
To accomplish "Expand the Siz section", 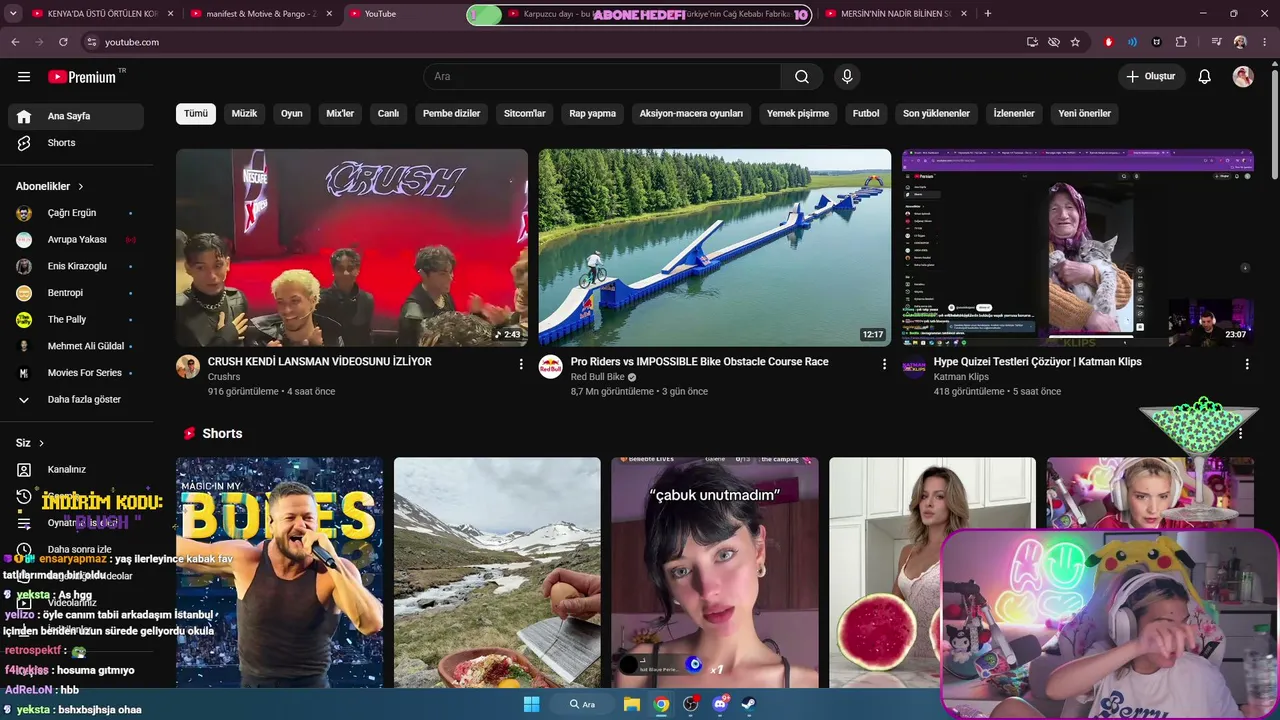I will click(x=30, y=443).
